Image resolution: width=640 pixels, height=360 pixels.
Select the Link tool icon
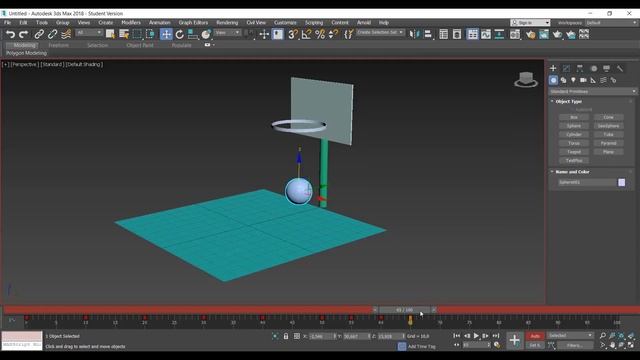point(39,34)
